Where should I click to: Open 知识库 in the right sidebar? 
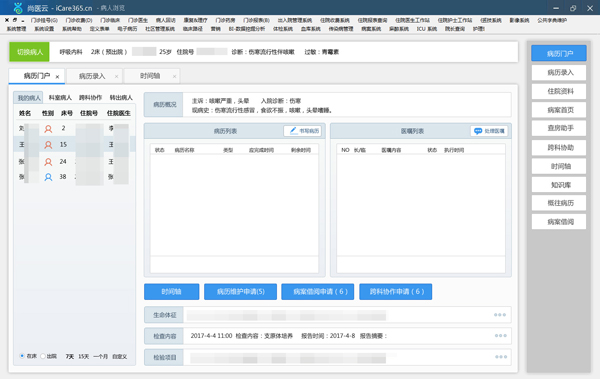tap(559, 185)
